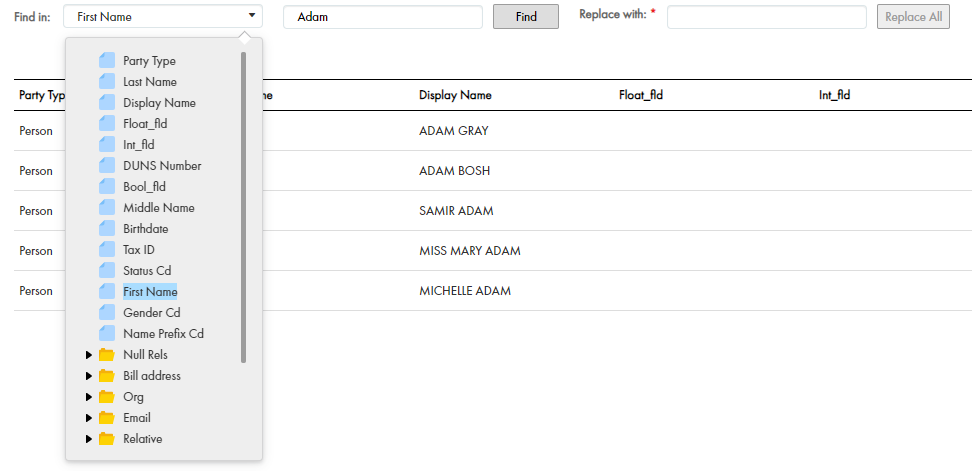Viewport: 974px width, 471px height.
Task: Click the Party Type field file icon
Action: pyautogui.click(x=107, y=60)
